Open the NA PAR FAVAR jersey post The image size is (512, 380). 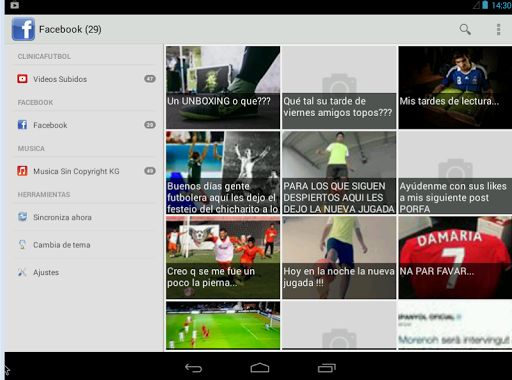pyautogui.click(x=455, y=257)
